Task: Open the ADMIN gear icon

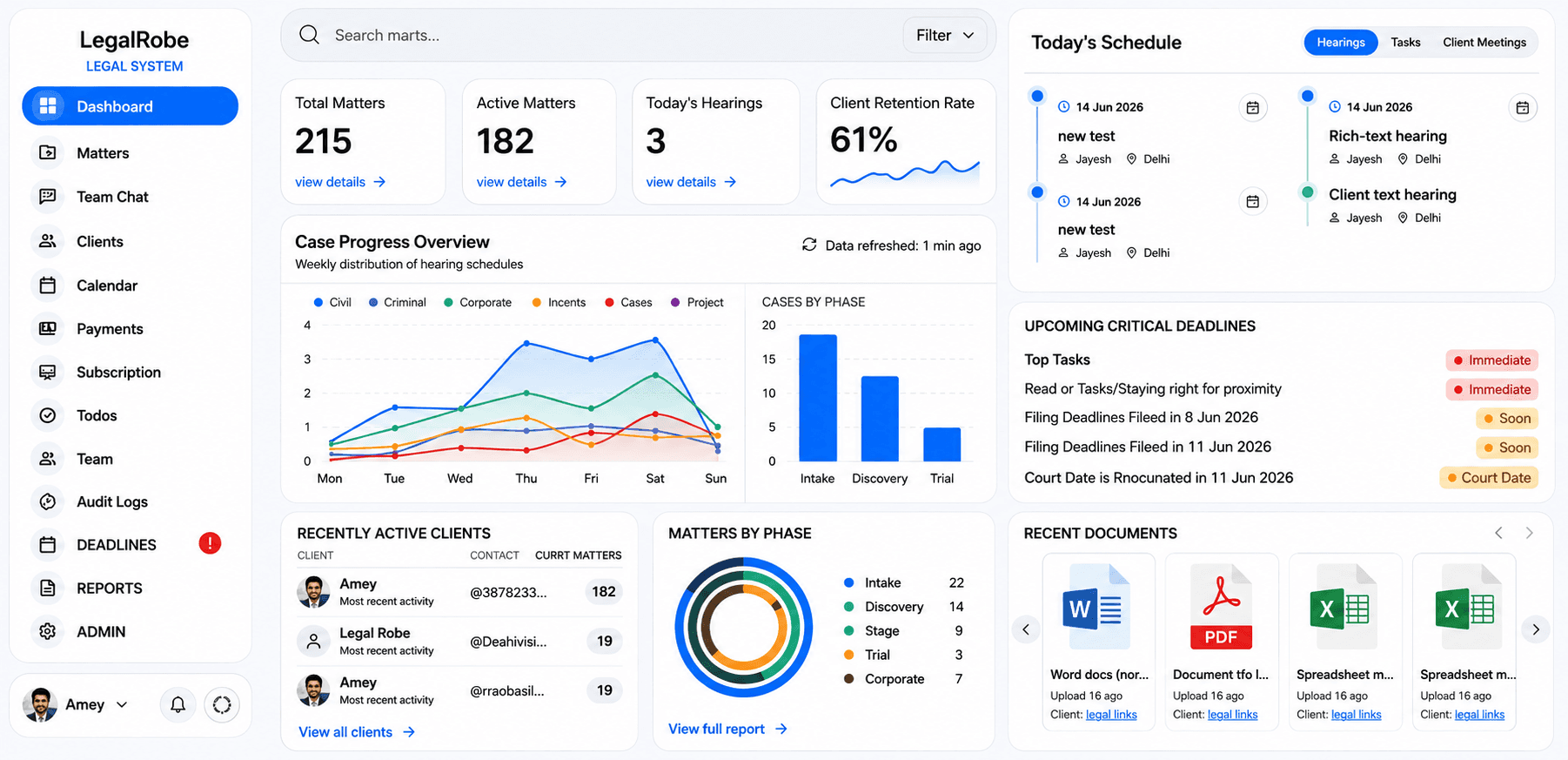Action: pyautogui.click(x=48, y=631)
